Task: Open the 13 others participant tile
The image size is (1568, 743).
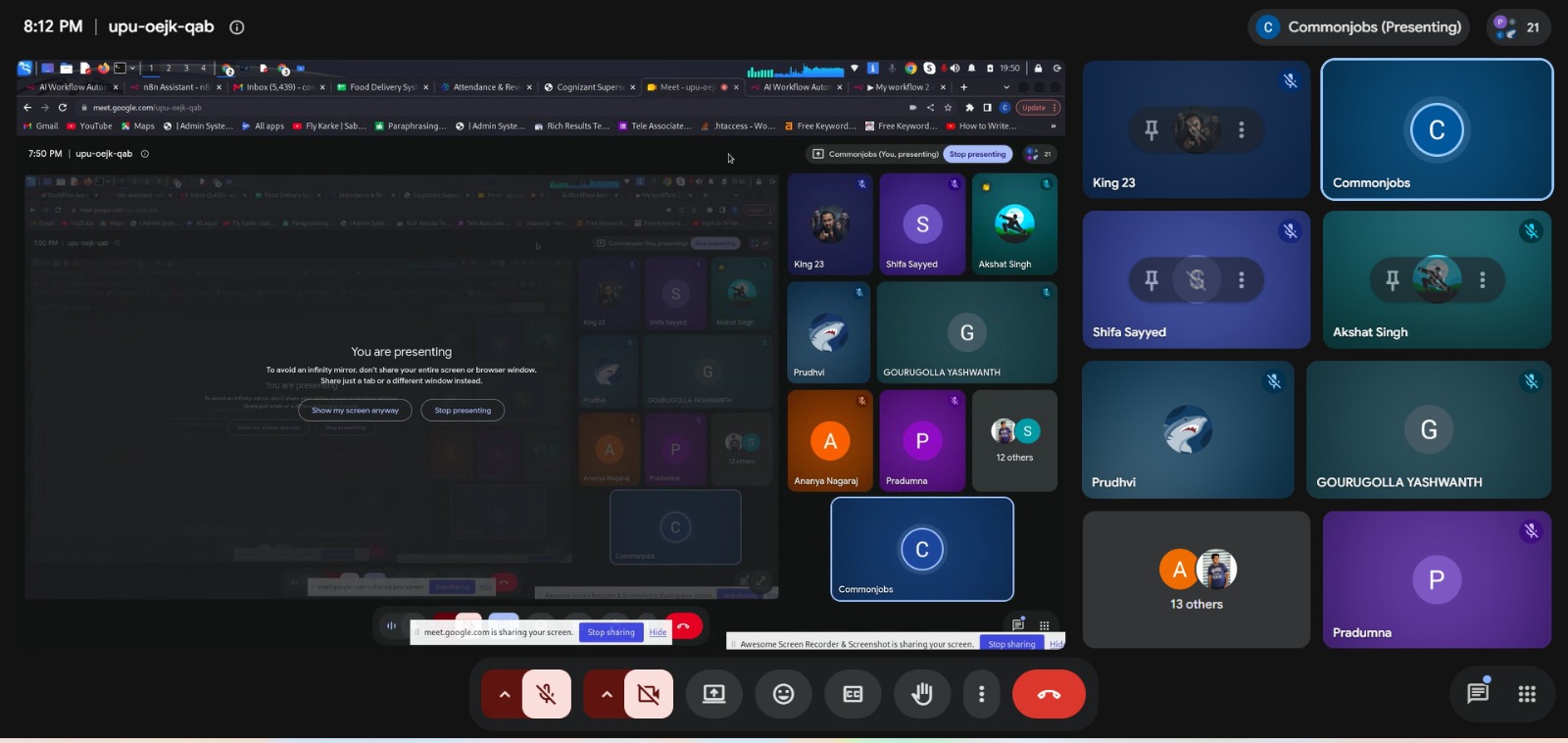Action: click(x=1197, y=579)
